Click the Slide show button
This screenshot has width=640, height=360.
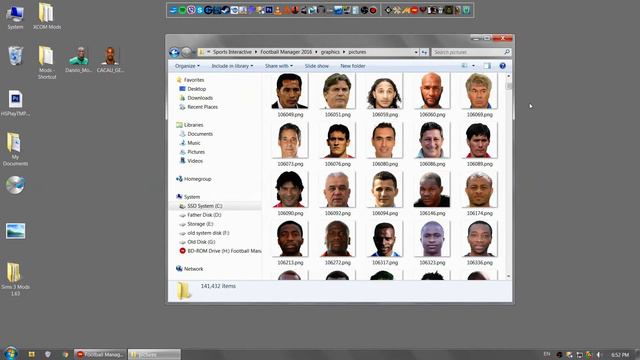point(316,66)
